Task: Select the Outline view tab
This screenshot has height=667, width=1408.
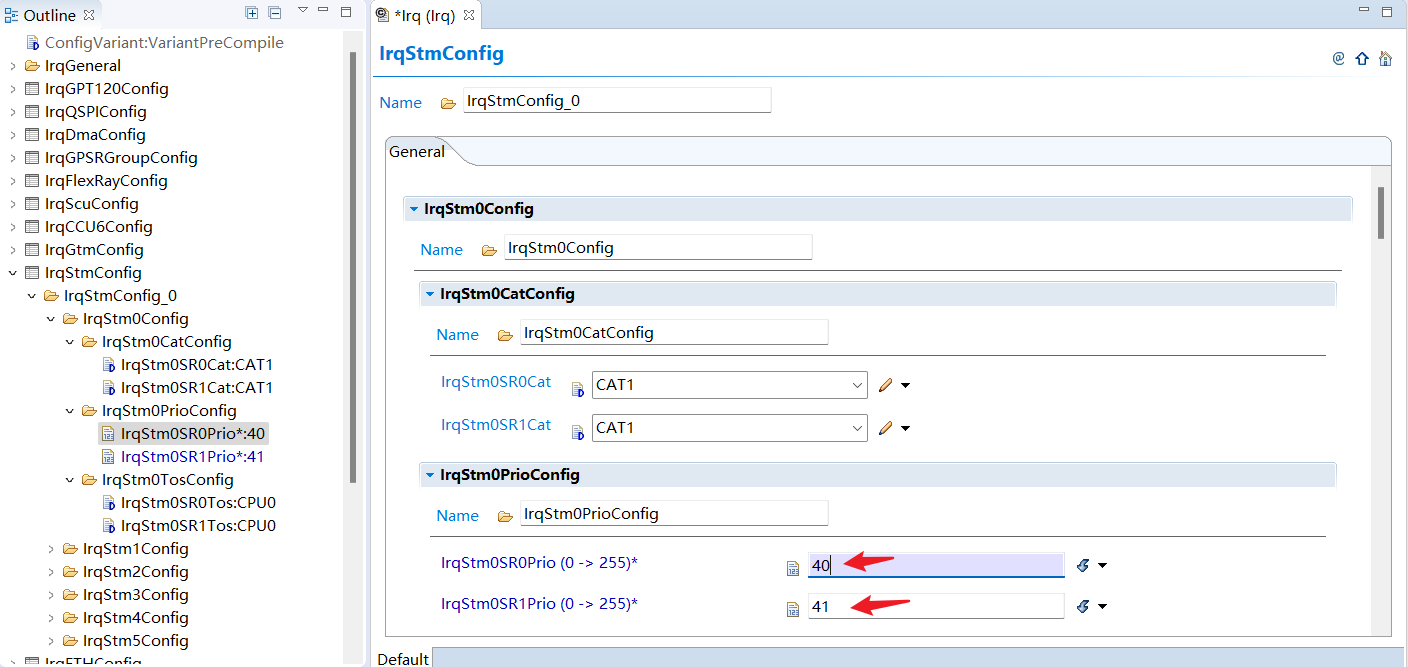Action: tap(50, 15)
